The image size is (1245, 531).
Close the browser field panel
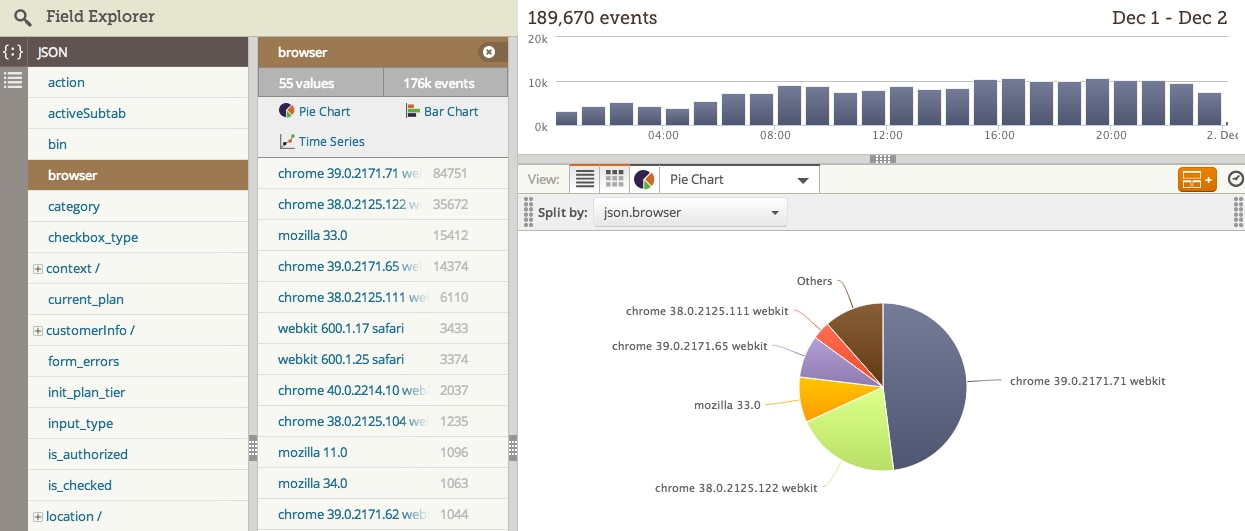pyautogui.click(x=489, y=52)
